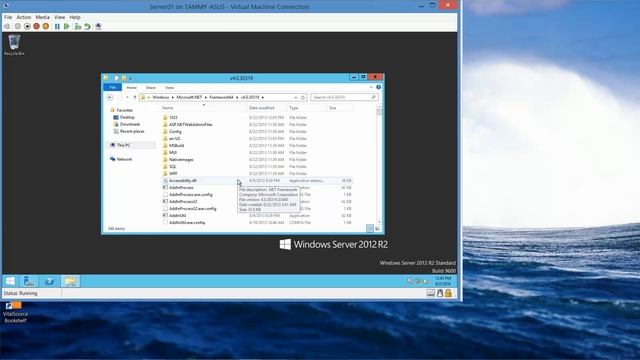This screenshot has height=360, width=640.
Task: Click File Explorer icon in VM taskbar
Action: tap(70, 281)
